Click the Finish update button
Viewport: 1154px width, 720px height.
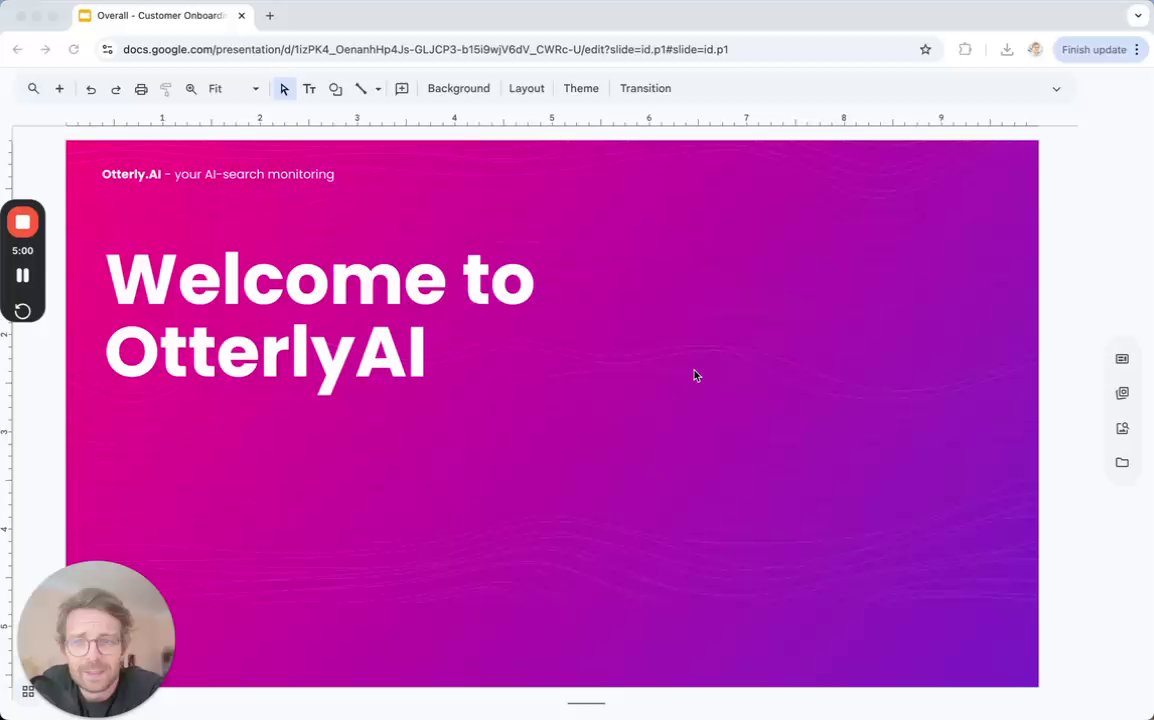click(x=1101, y=49)
